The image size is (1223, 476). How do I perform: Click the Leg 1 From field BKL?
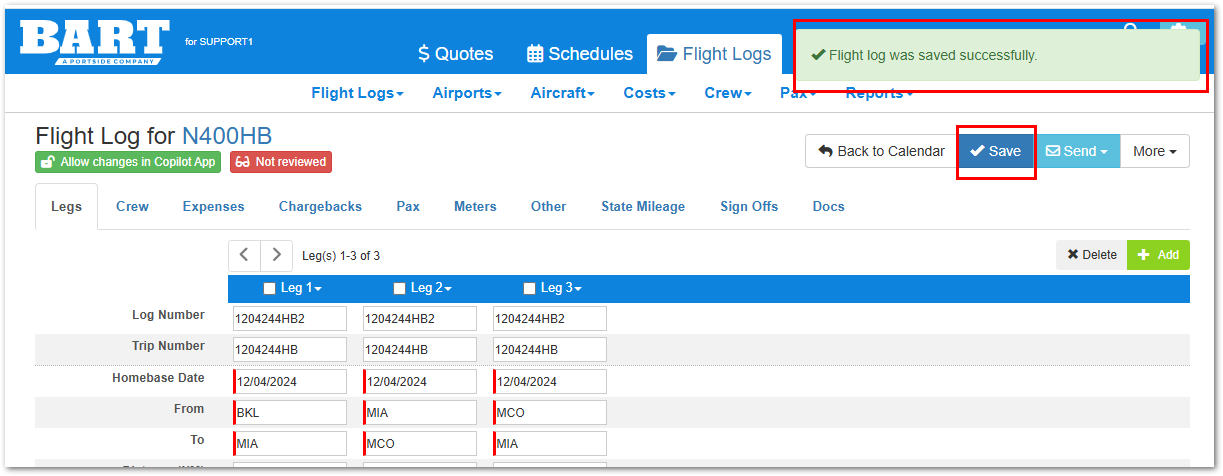pyautogui.click(x=290, y=412)
